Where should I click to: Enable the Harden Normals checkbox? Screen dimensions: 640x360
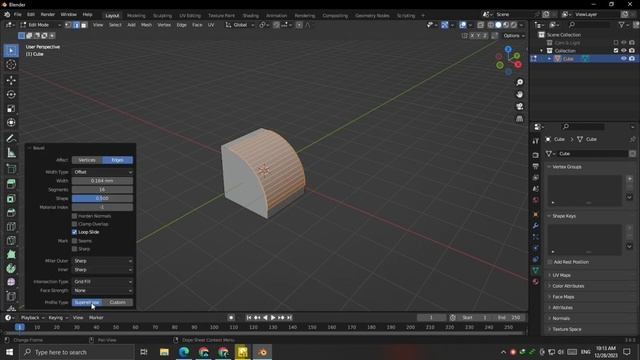74,216
